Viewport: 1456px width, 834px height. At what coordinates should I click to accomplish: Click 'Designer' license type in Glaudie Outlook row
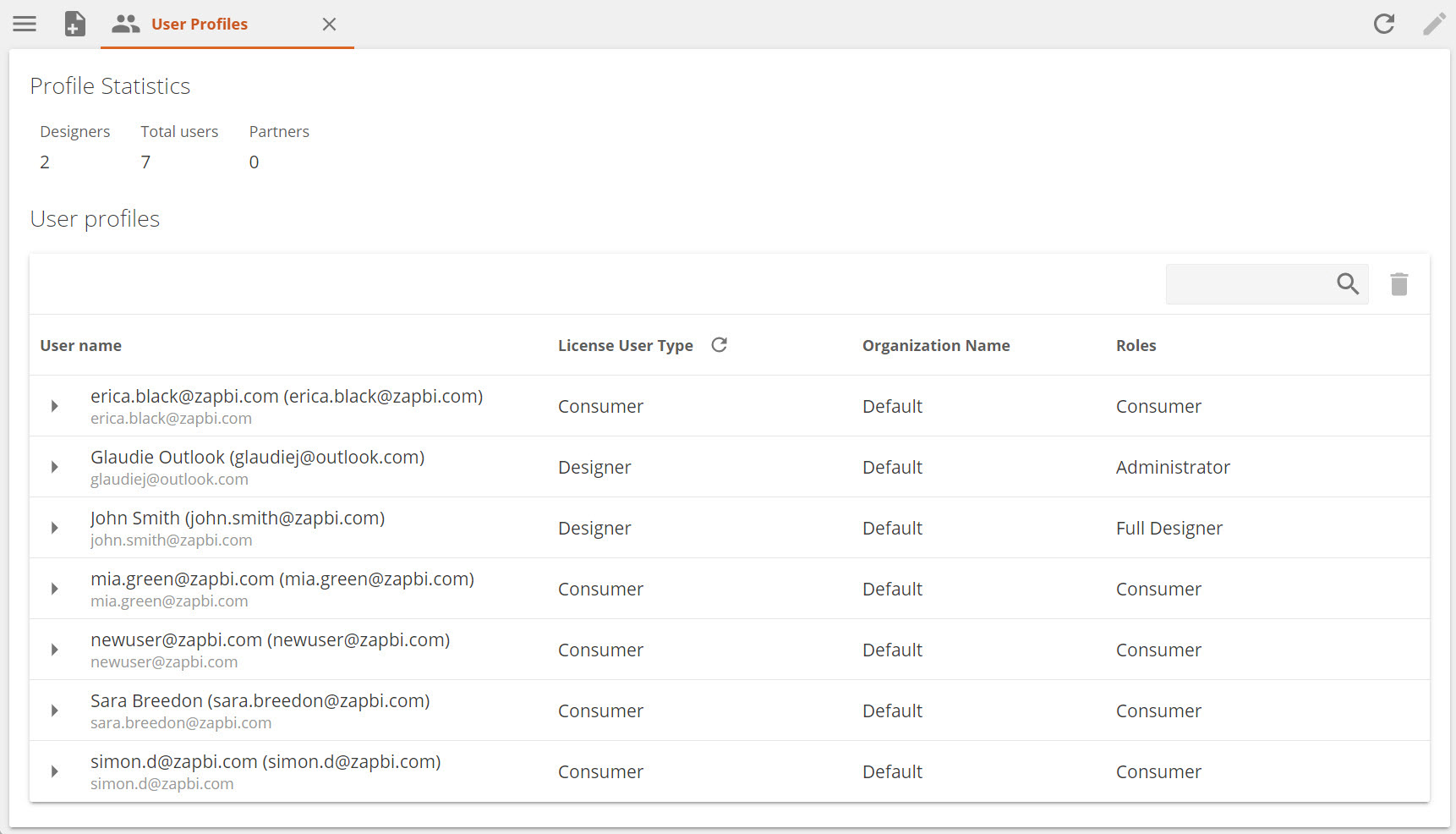(594, 467)
